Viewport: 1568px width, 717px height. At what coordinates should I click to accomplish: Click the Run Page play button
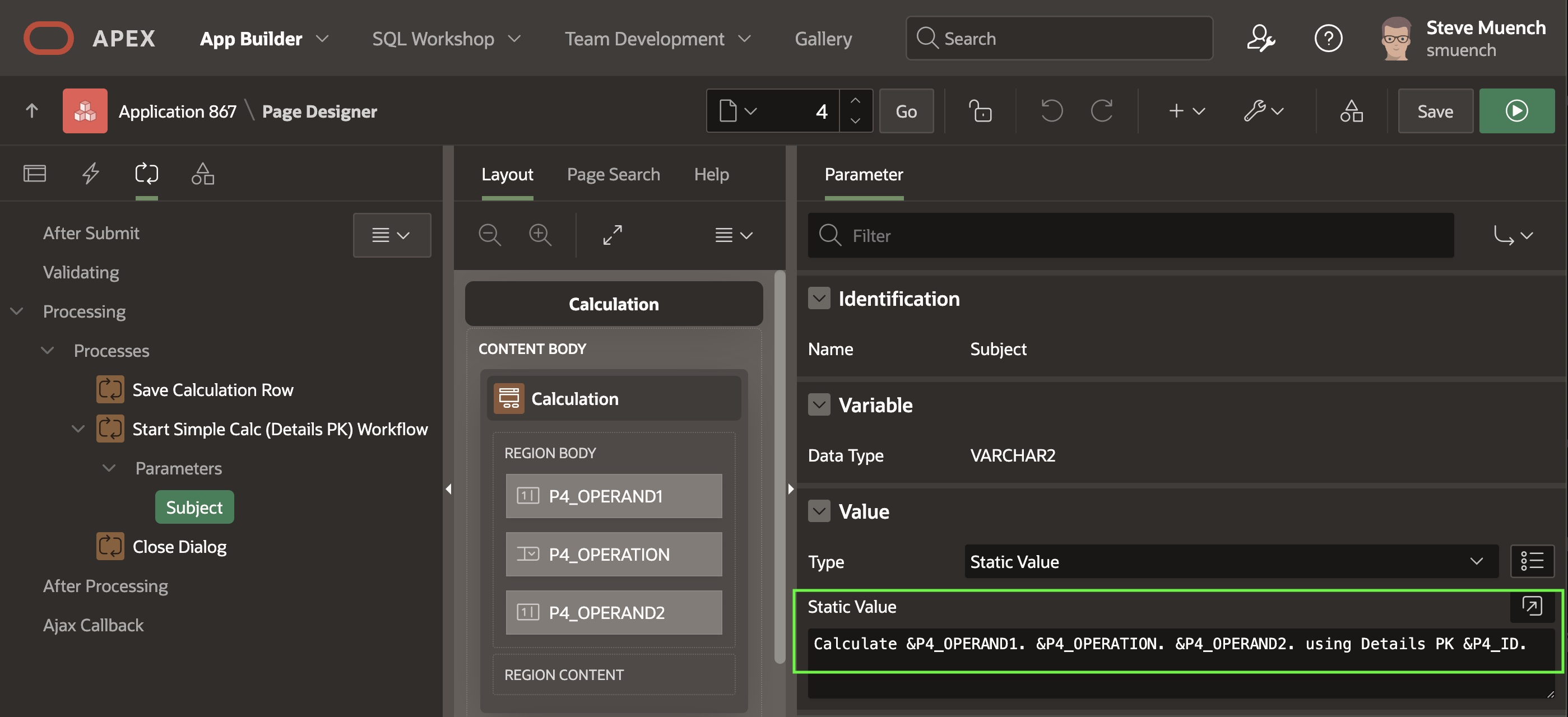tap(1516, 111)
